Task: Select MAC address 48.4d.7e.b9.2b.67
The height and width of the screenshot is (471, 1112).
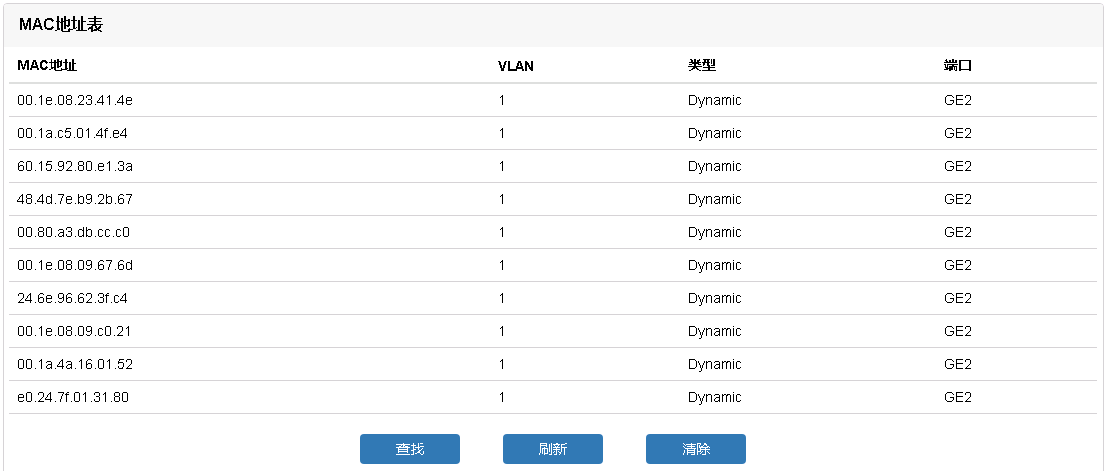Action: click(74, 199)
